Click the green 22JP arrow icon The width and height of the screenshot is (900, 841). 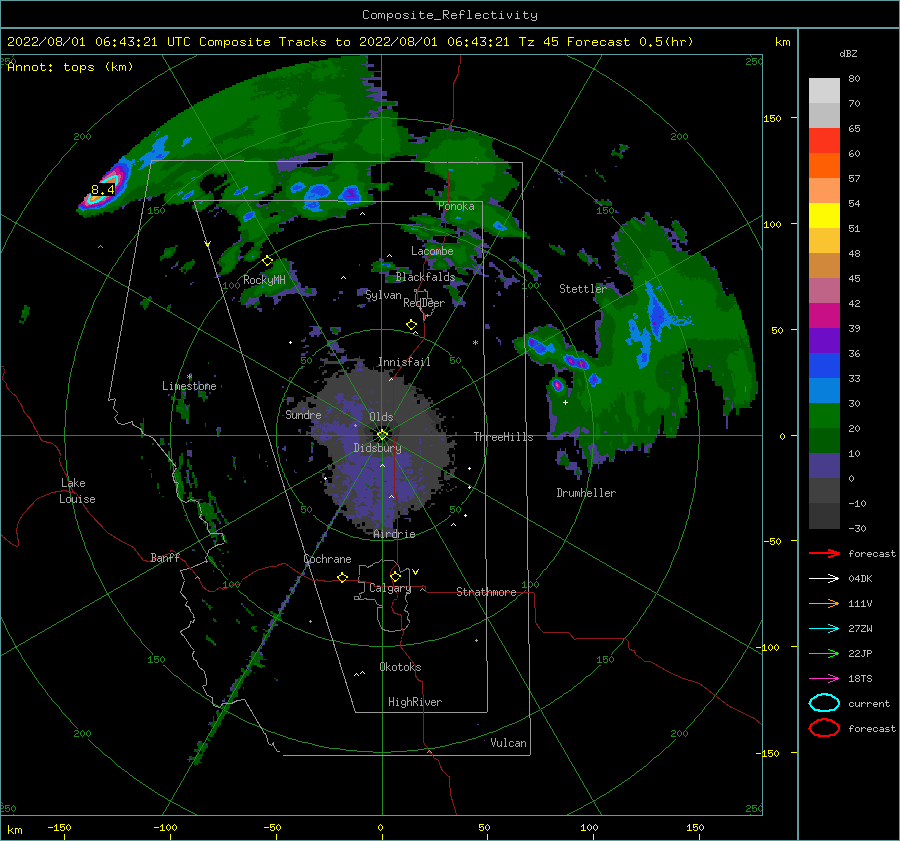pos(824,653)
